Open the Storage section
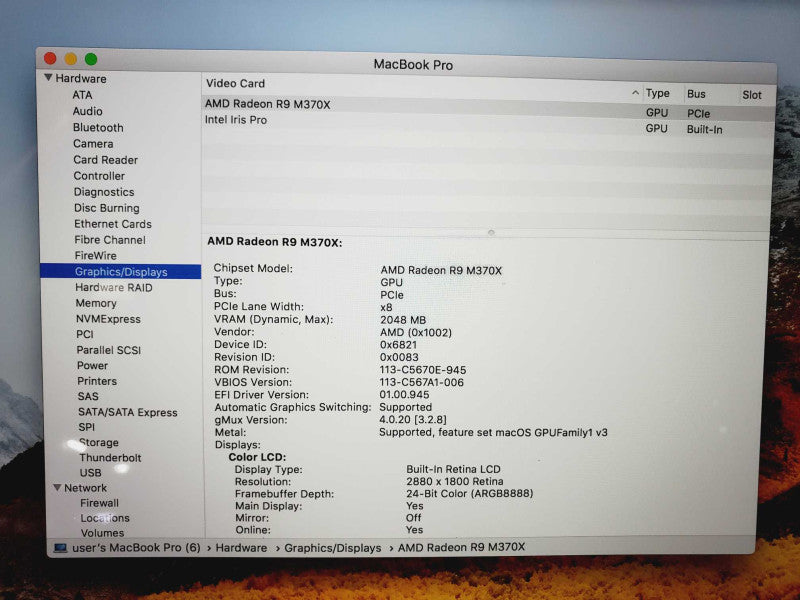The height and width of the screenshot is (600, 800). (x=98, y=442)
